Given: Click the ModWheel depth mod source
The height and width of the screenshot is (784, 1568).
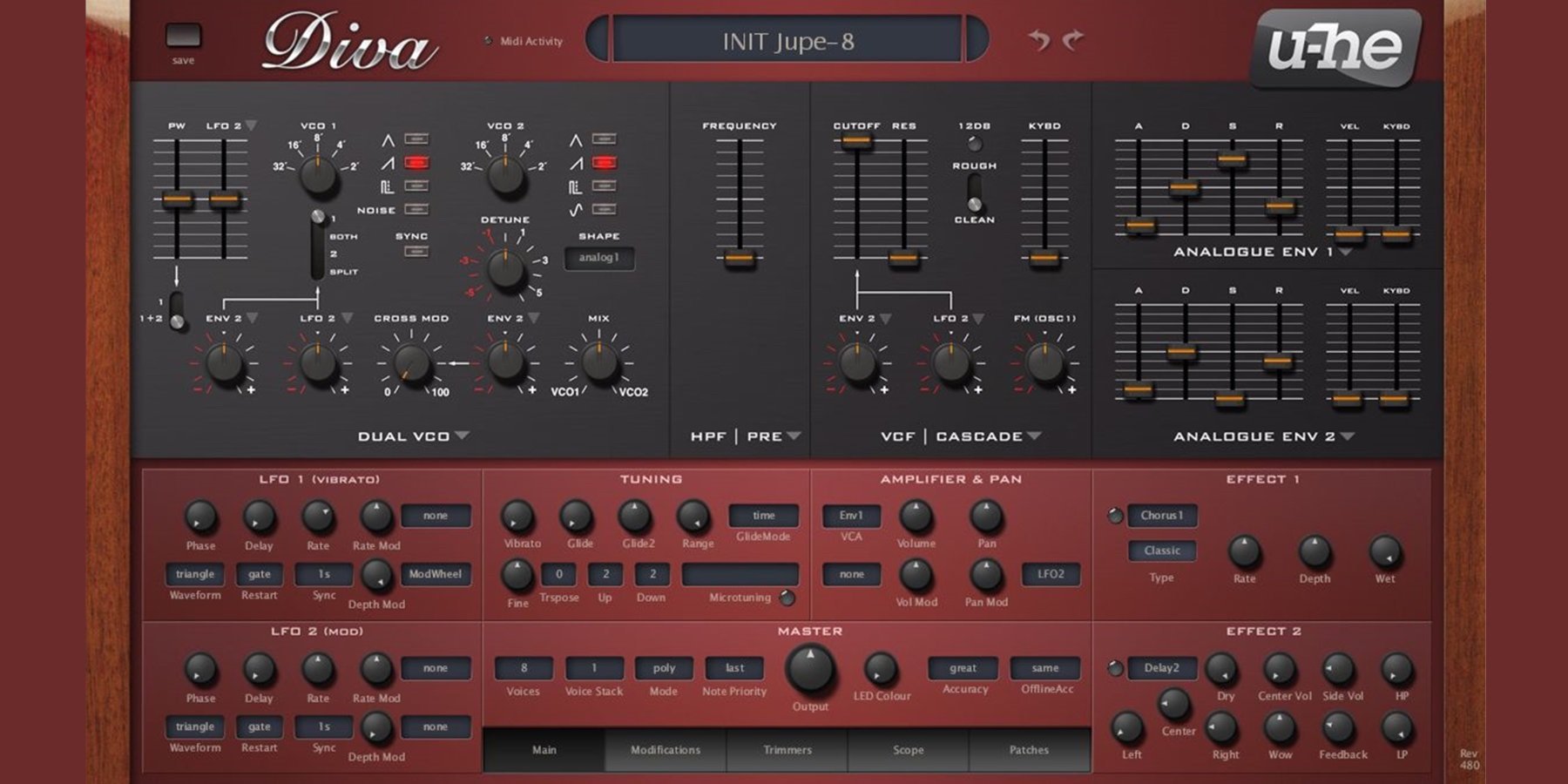Looking at the screenshot, I should click(x=436, y=574).
